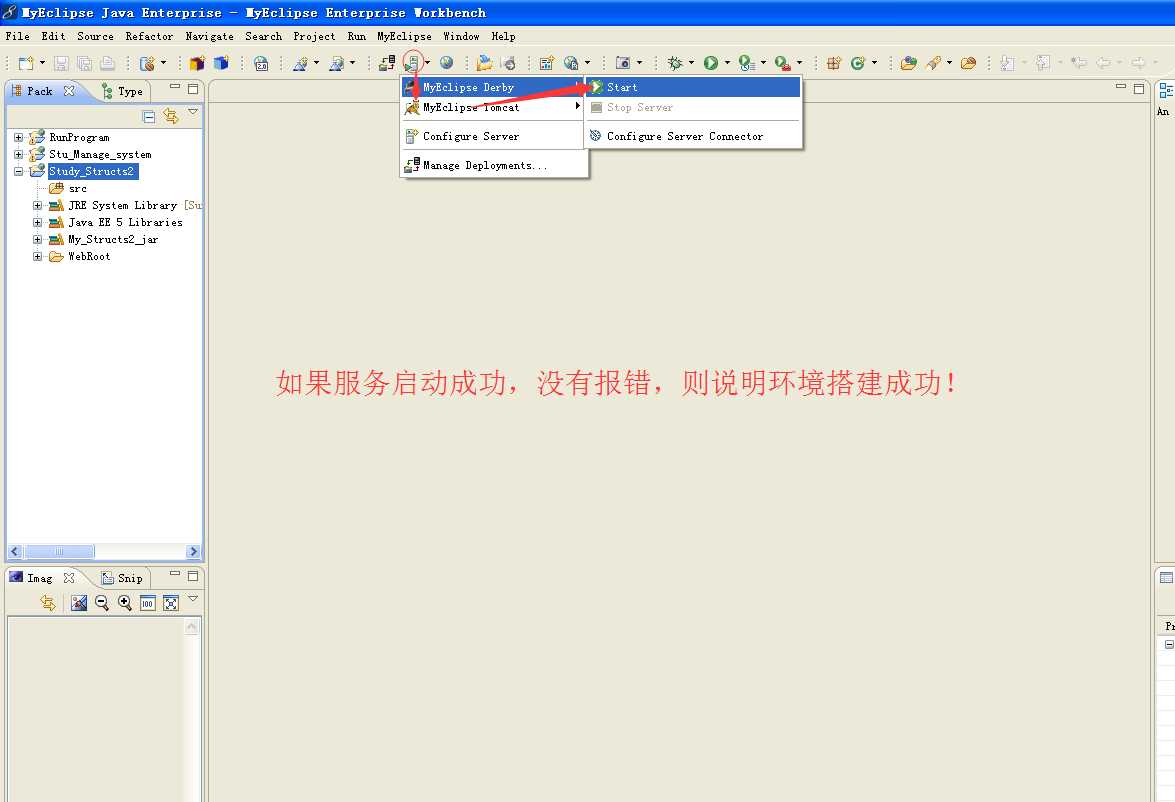Open the Refactor menu
This screenshot has width=1175, height=802.
[149, 36]
